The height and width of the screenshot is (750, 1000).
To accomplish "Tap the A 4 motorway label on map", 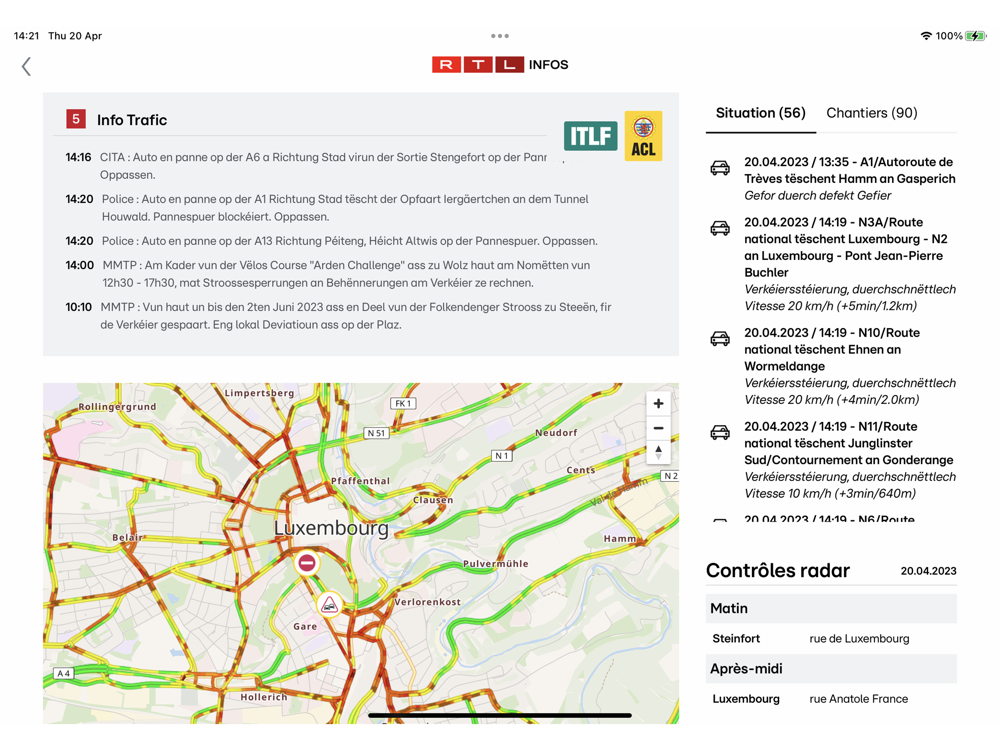I will pyautogui.click(x=63, y=673).
